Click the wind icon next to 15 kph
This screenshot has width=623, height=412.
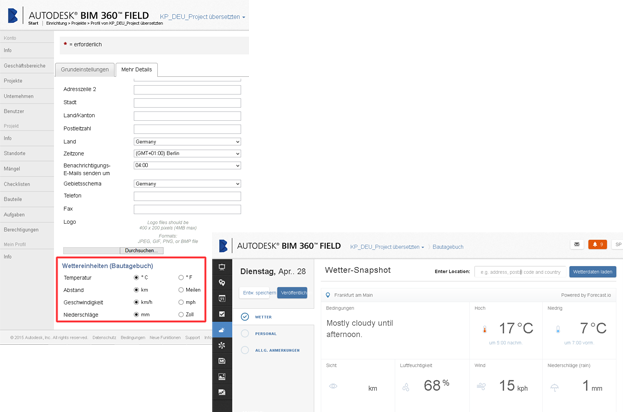481,386
